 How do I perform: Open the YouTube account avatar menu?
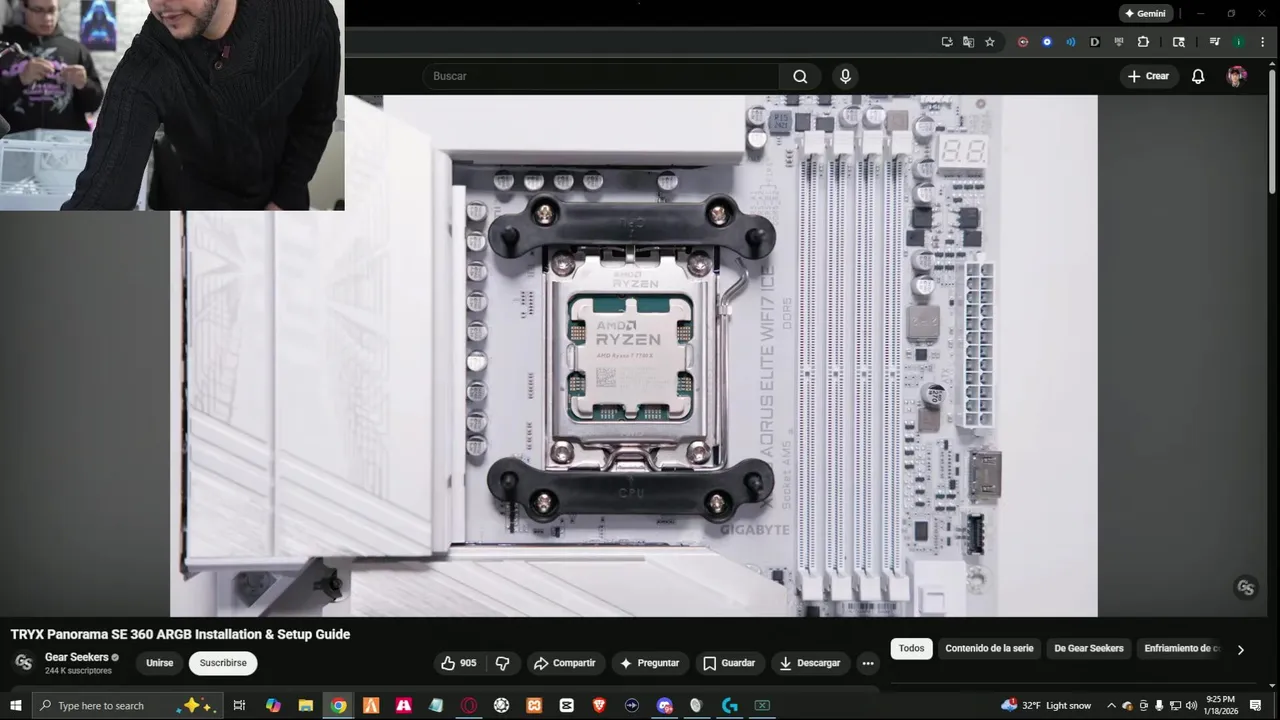tap(1237, 76)
